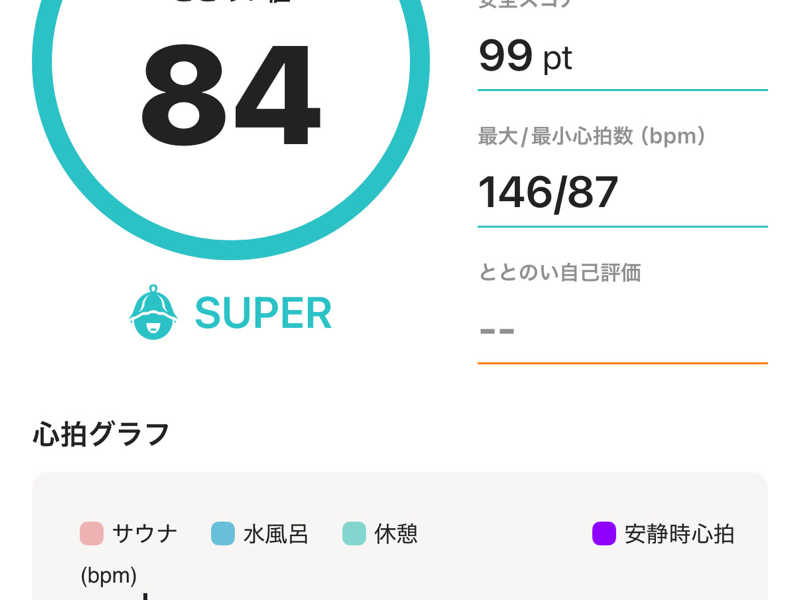Select the large 84 score value
The height and width of the screenshot is (600, 800).
[231, 95]
